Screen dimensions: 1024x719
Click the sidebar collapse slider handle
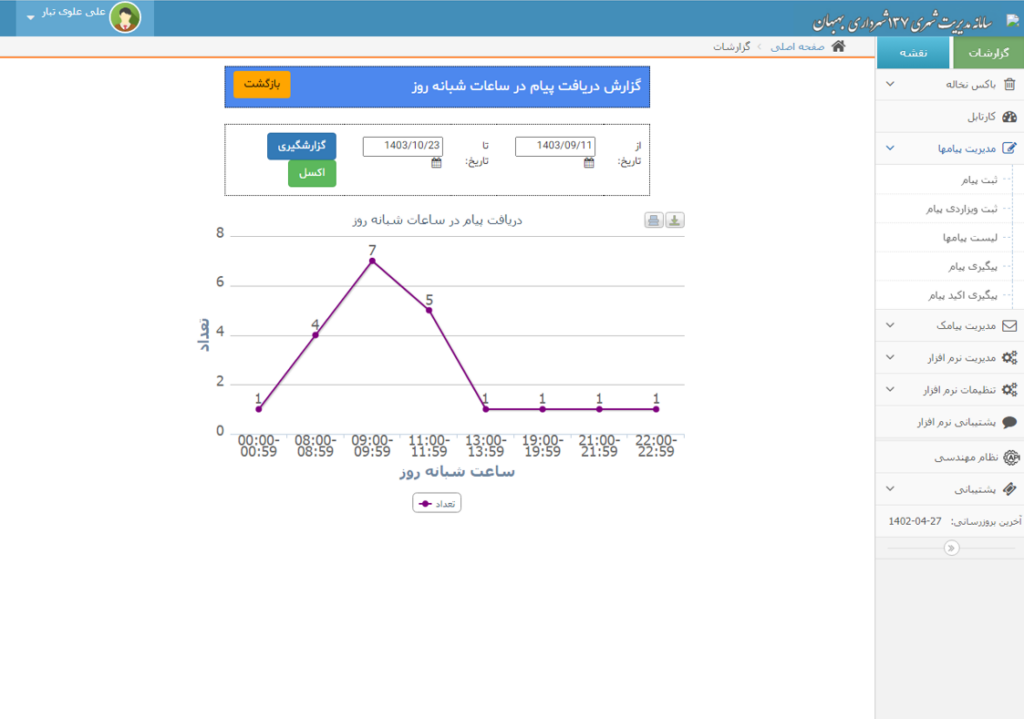(950, 548)
